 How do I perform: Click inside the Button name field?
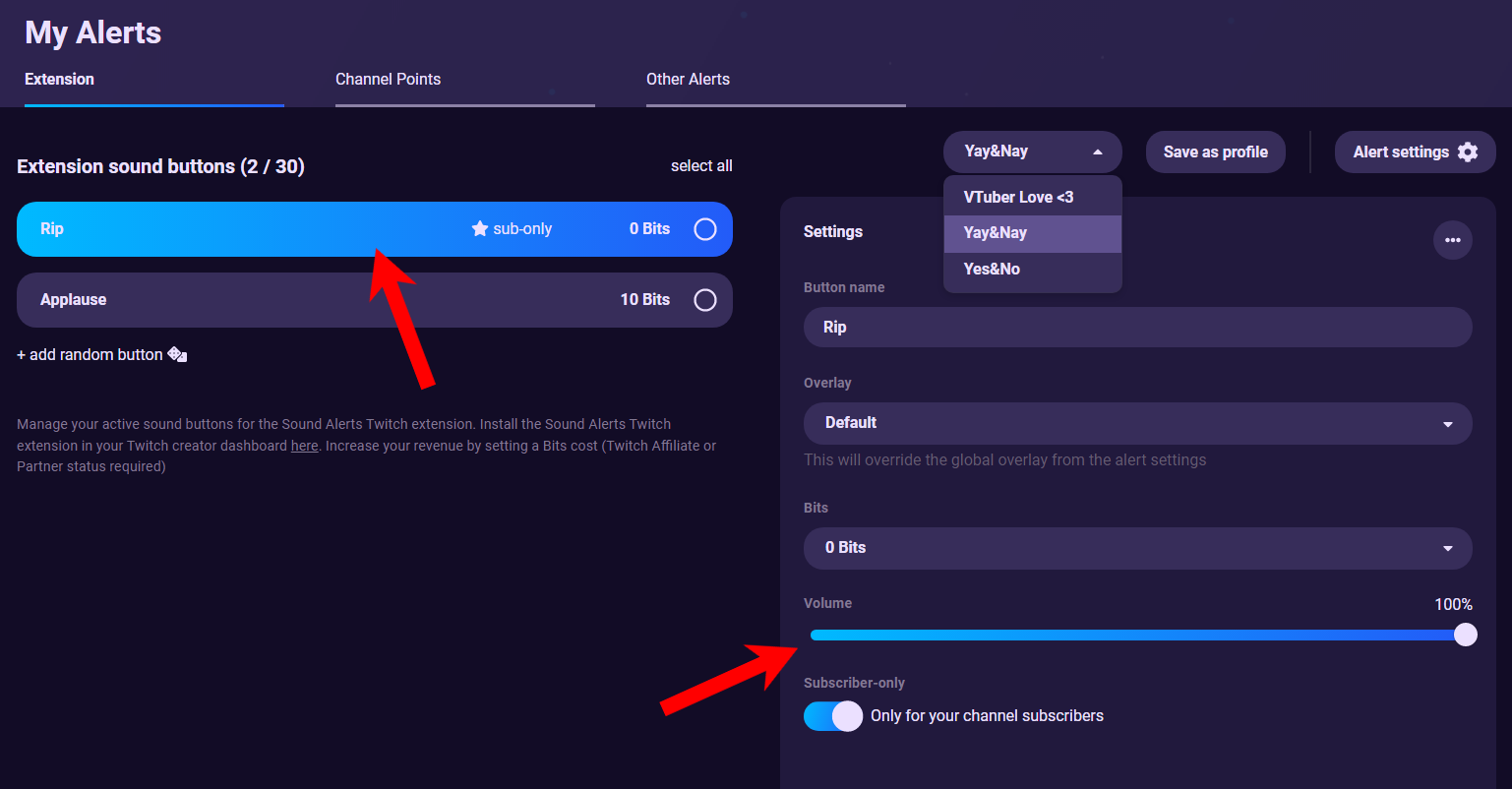[x=1137, y=327]
